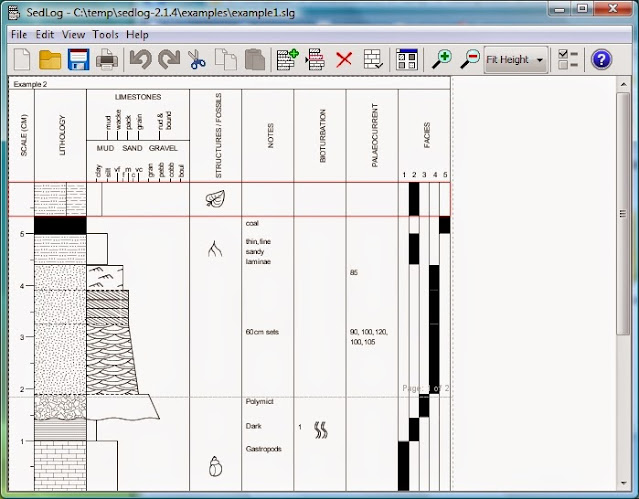The height and width of the screenshot is (499, 639).
Task: Select the leaf fossil symbol
Action: pyautogui.click(x=215, y=199)
